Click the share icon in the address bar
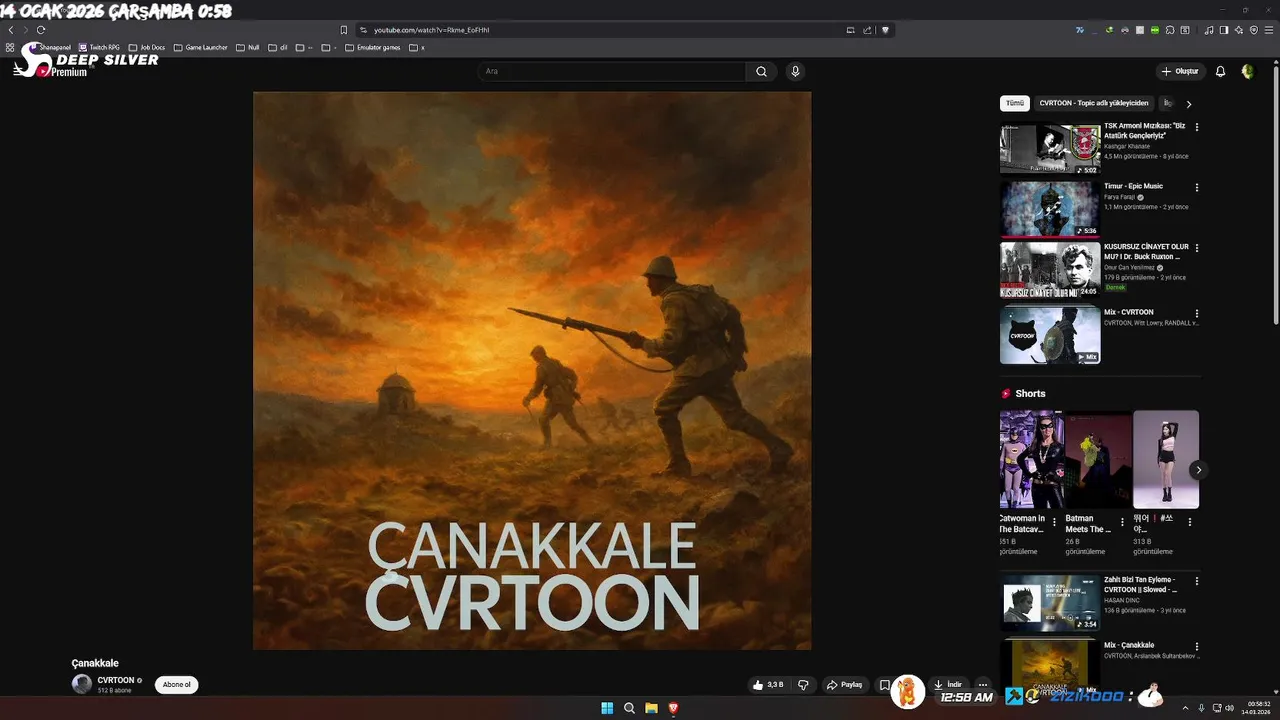 pyautogui.click(x=867, y=30)
